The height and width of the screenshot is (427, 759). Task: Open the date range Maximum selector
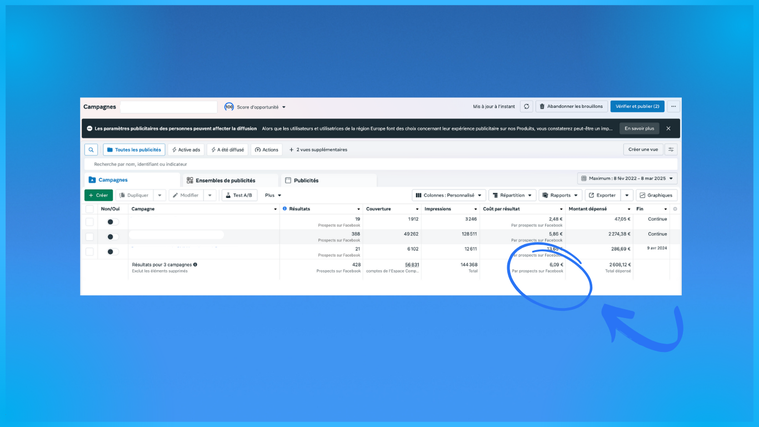tap(627, 178)
